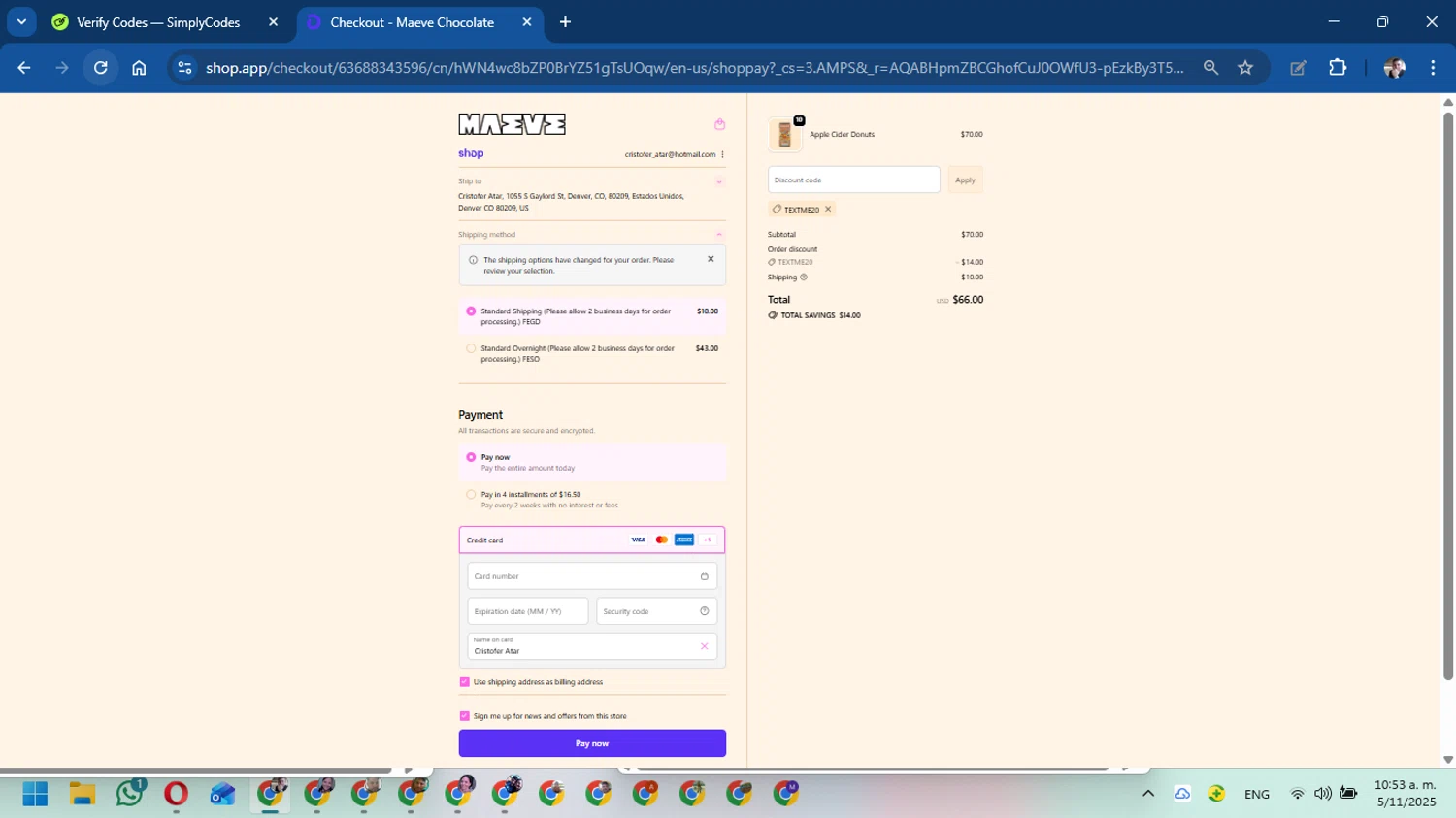Go to browser home page

click(x=139, y=68)
